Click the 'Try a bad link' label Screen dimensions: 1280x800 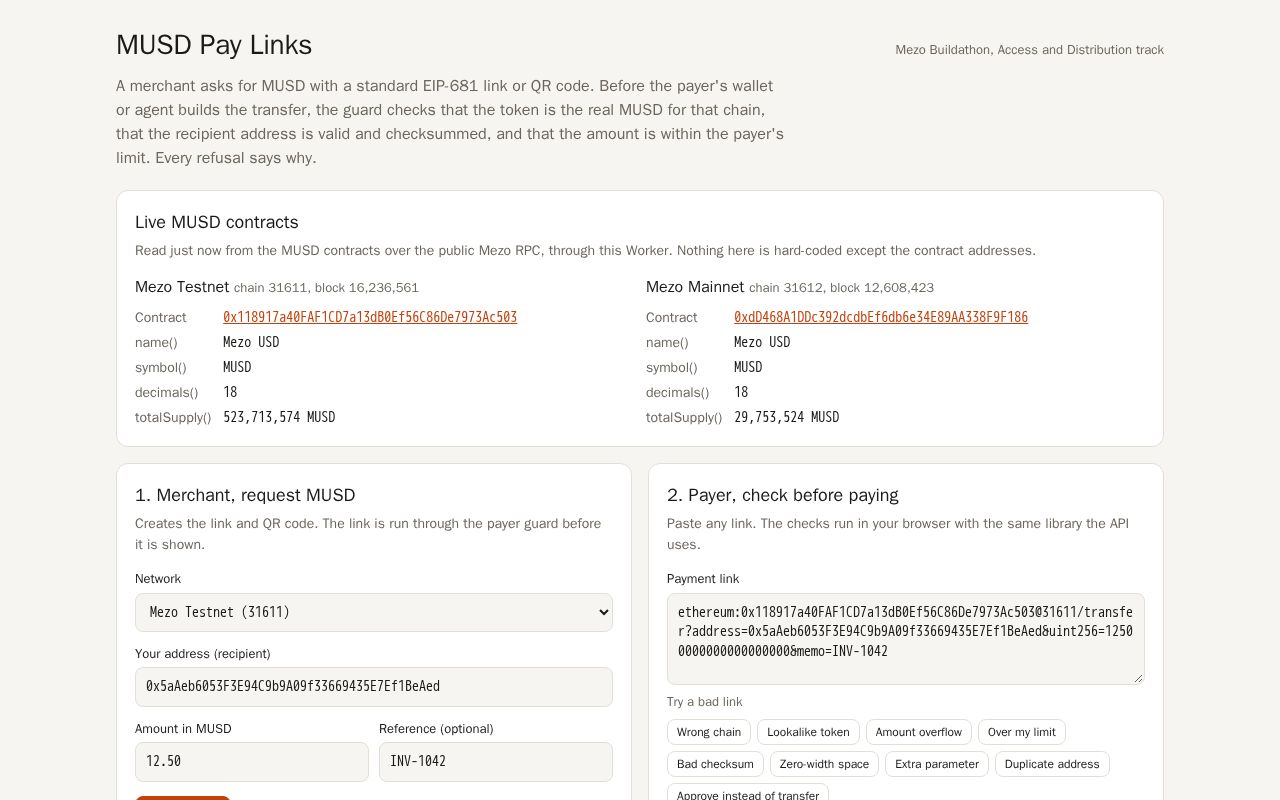click(705, 702)
